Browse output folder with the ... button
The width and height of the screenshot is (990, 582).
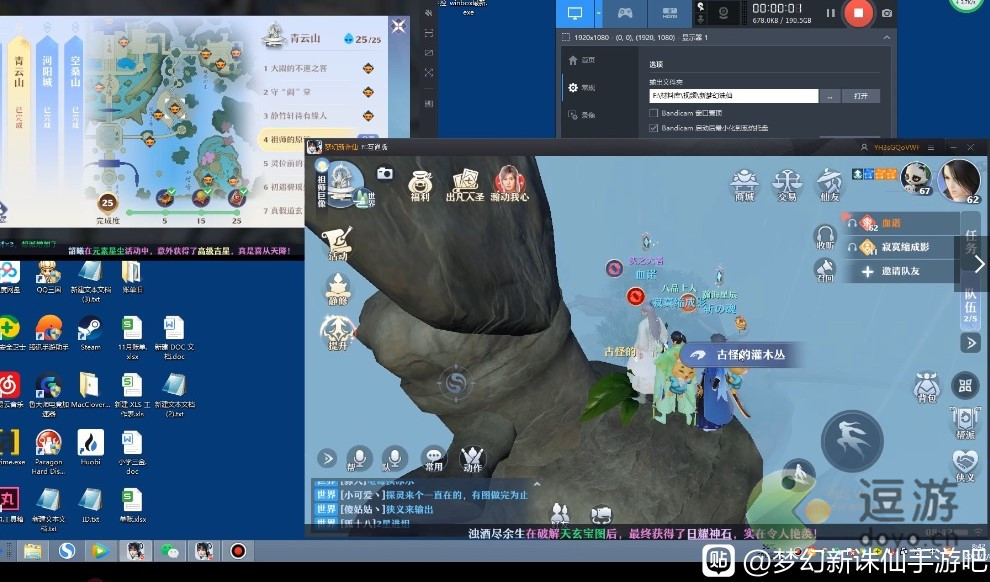830,96
